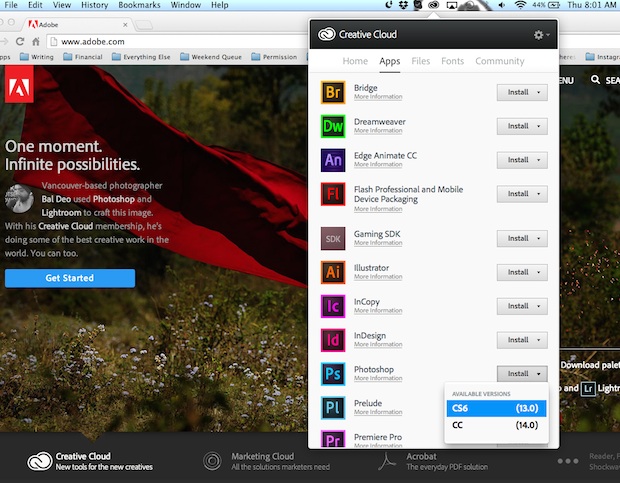Click the Dreamweaver app icon
Viewport: 620px width, 483px height.
click(x=333, y=126)
